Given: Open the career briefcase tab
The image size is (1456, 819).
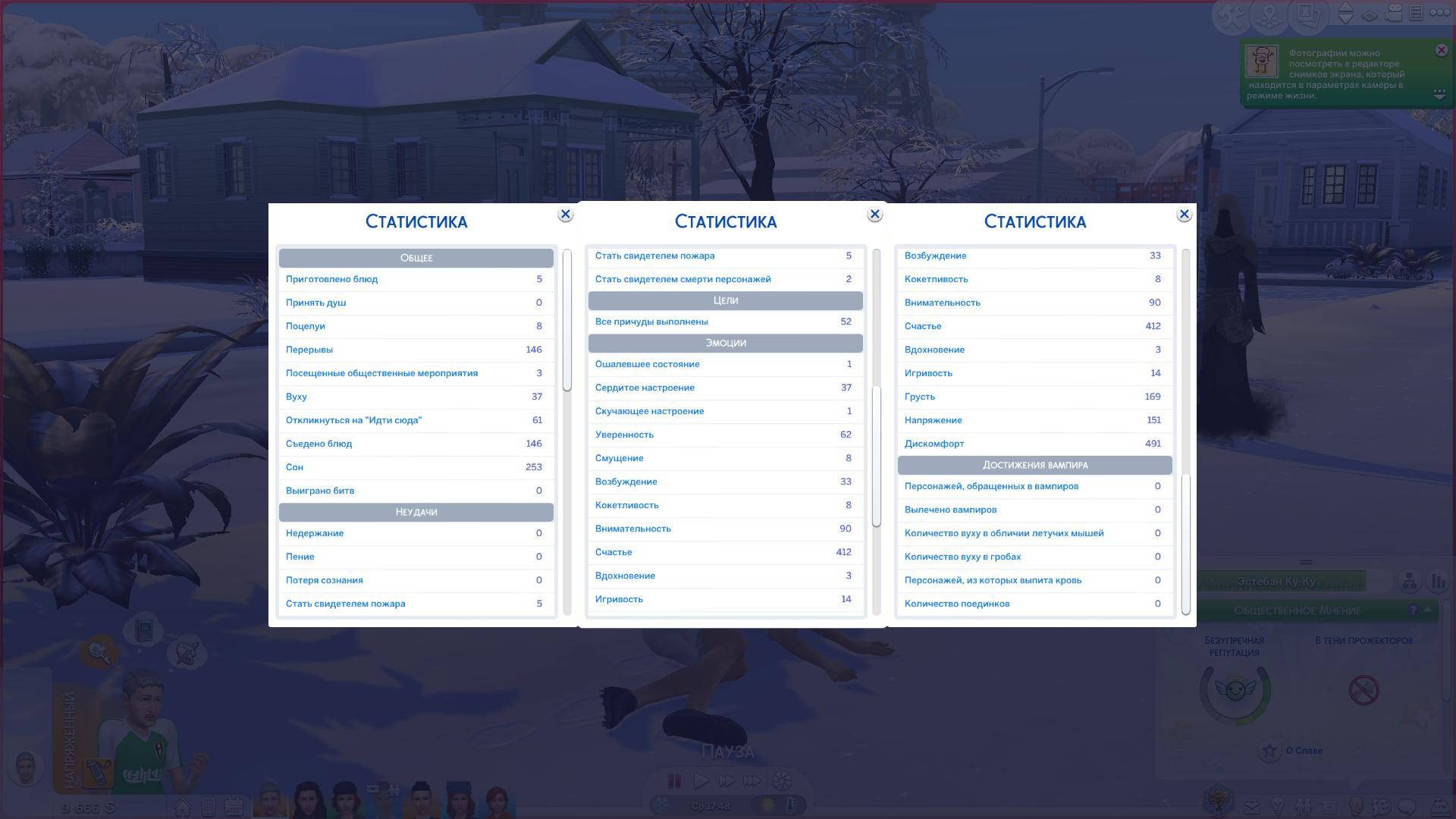Looking at the screenshot, I should click(1252, 807).
